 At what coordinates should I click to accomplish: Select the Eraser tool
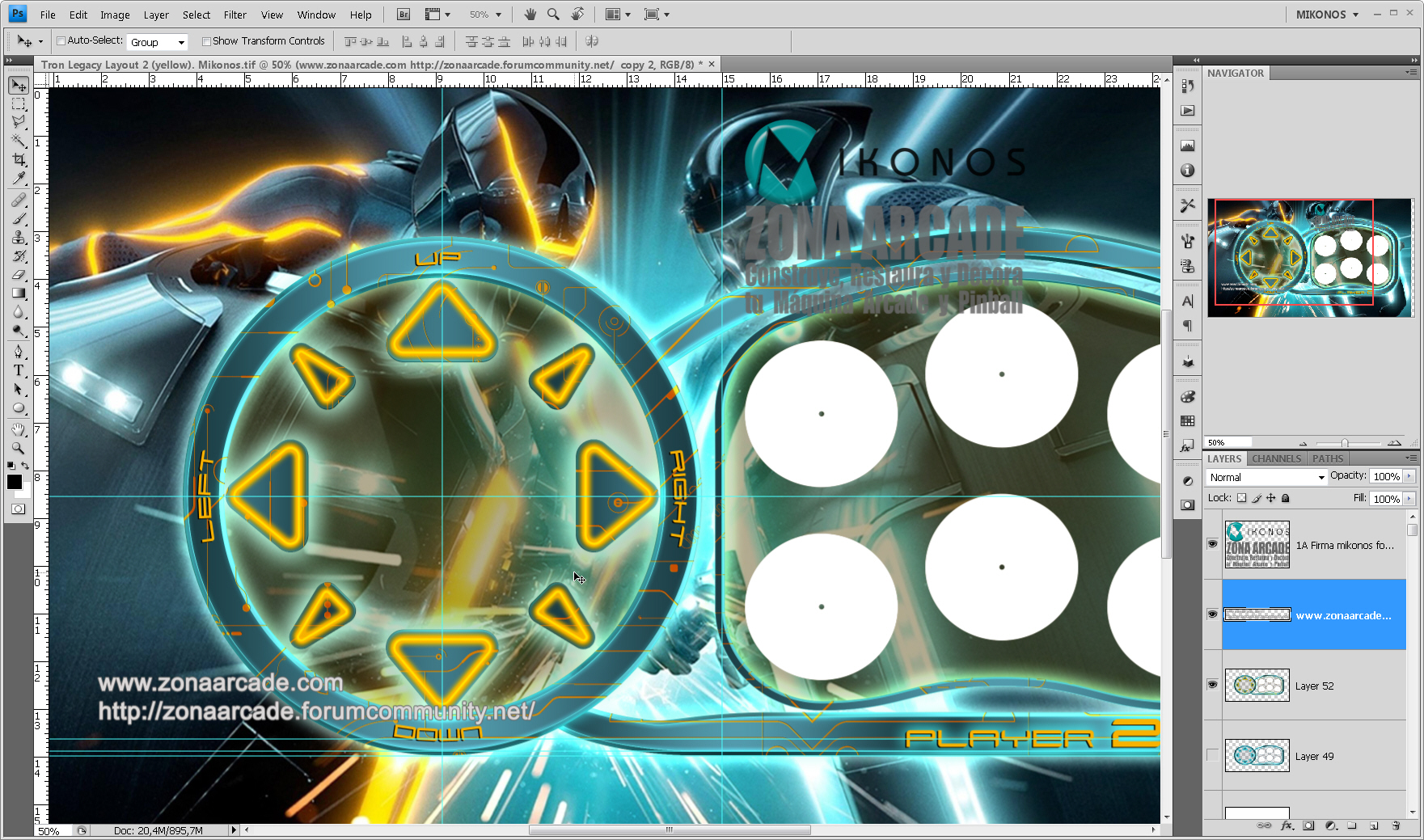tap(19, 274)
